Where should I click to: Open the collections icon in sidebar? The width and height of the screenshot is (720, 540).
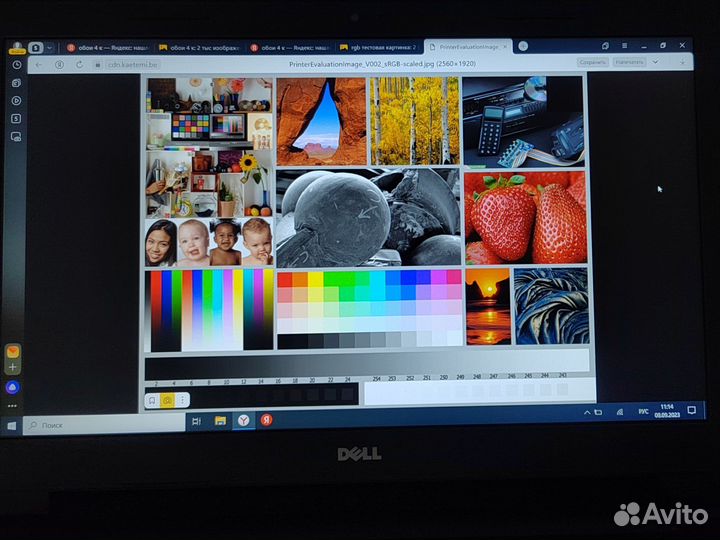coord(16,83)
